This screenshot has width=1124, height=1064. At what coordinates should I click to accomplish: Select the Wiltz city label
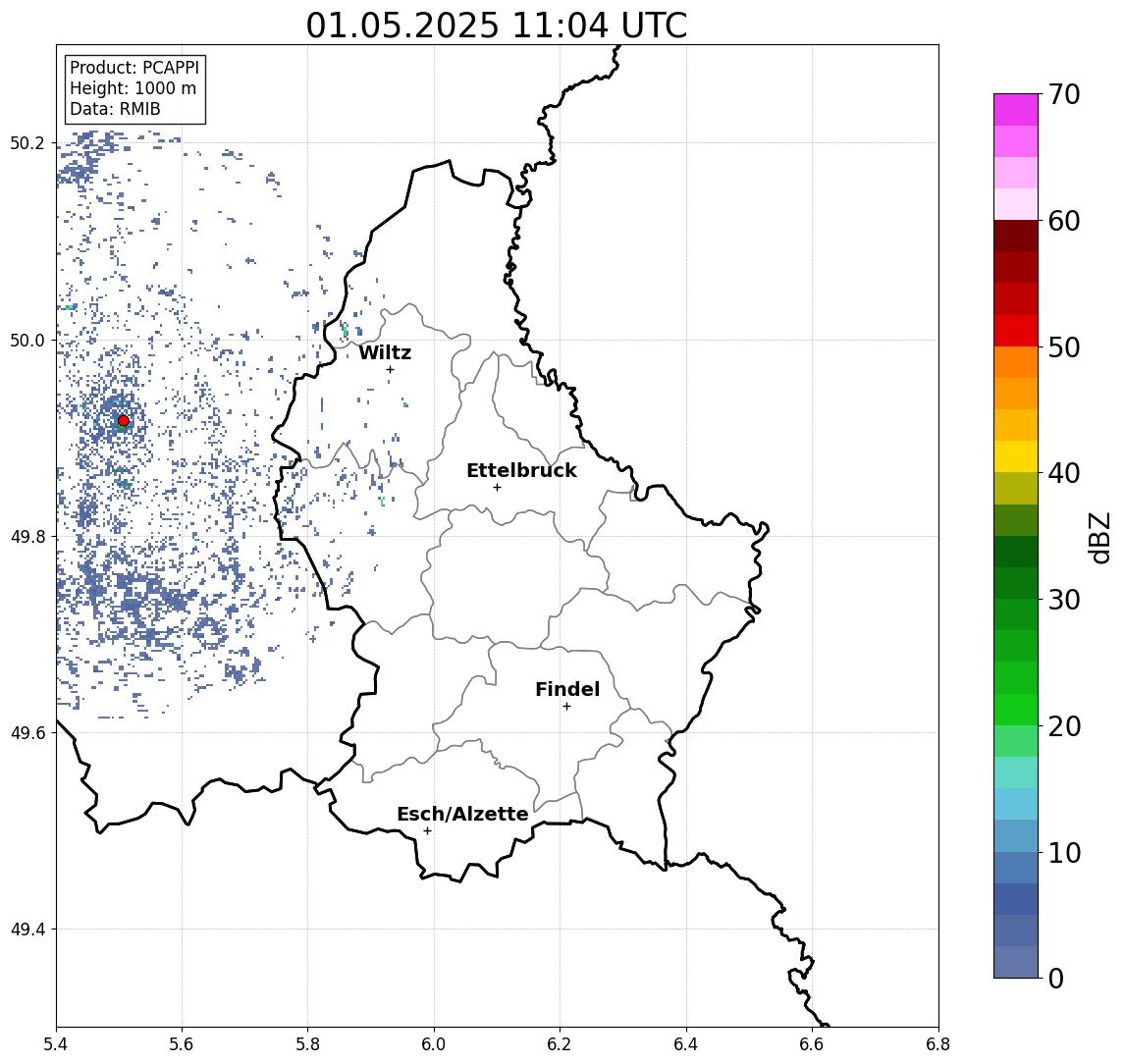(x=385, y=352)
